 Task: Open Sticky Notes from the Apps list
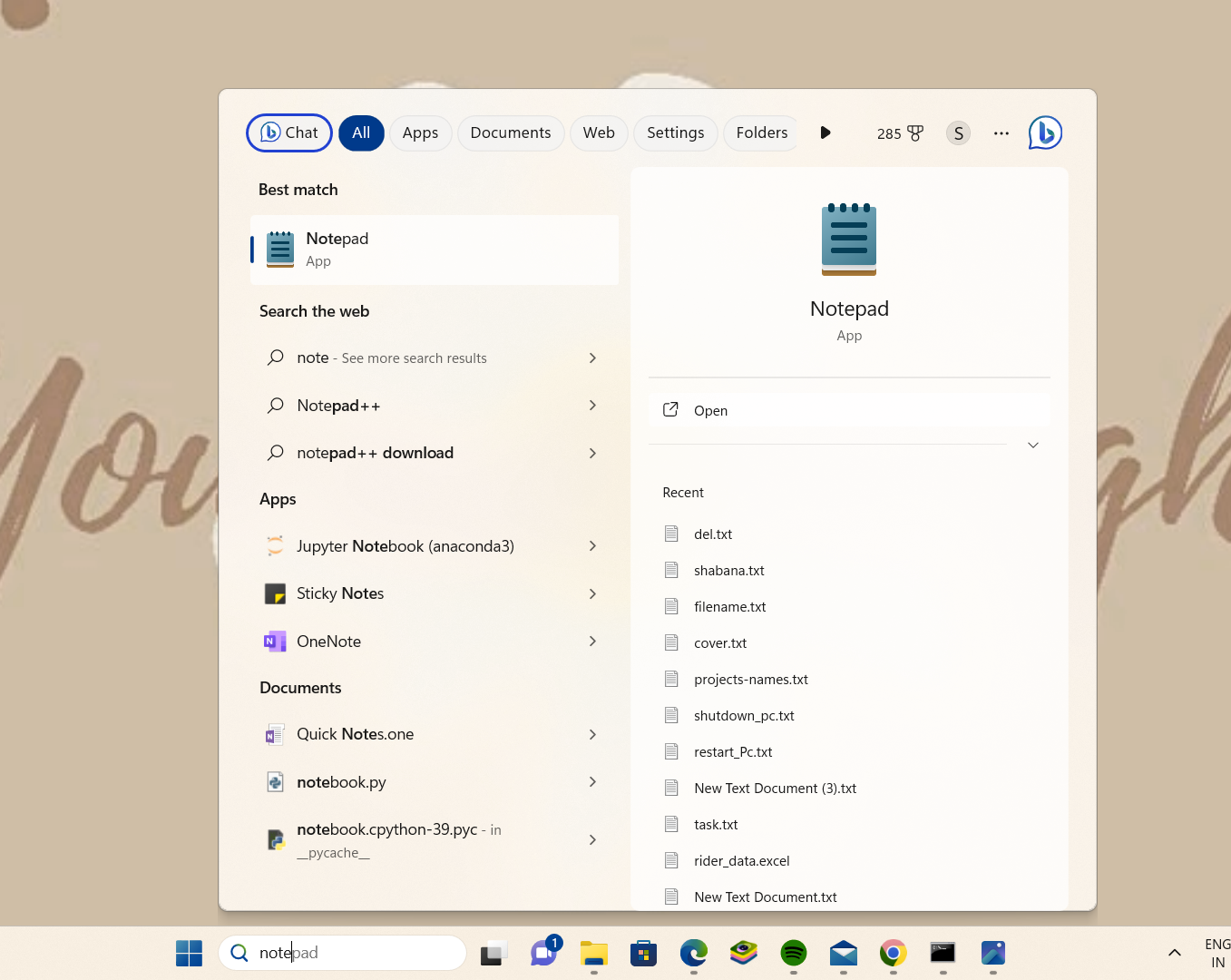(x=340, y=593)
